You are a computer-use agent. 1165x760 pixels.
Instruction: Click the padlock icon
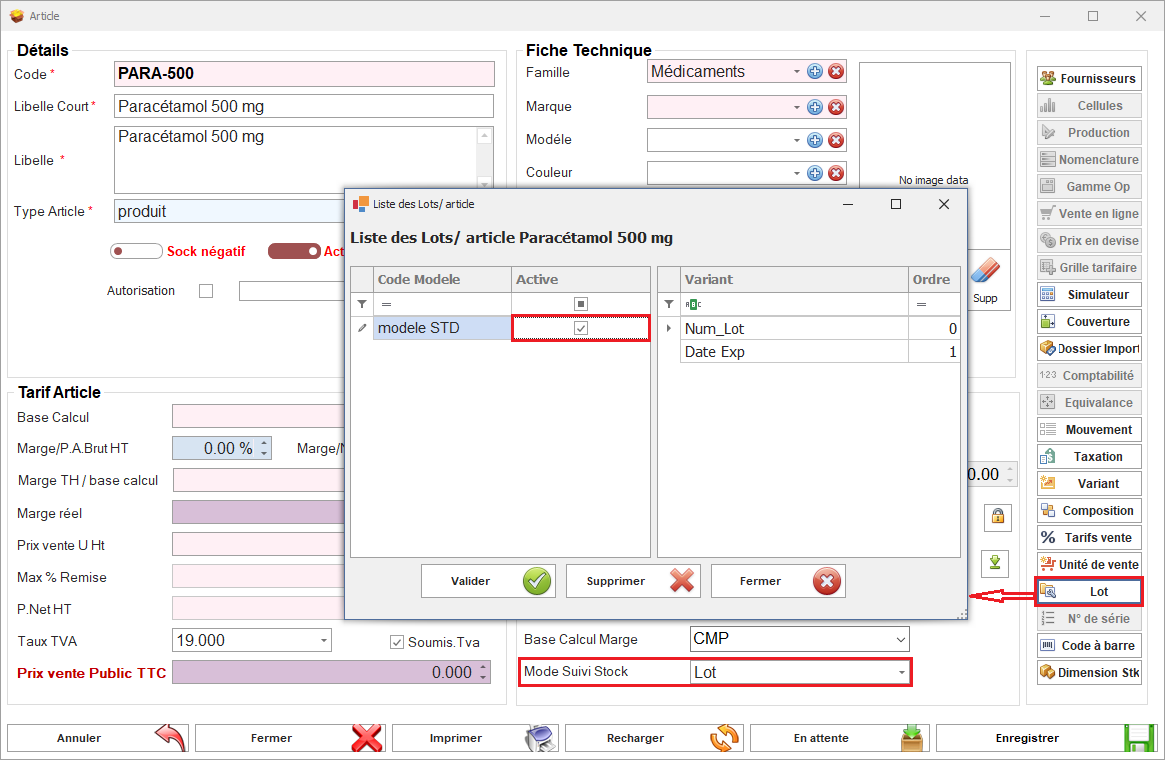[x=997, y=517]
